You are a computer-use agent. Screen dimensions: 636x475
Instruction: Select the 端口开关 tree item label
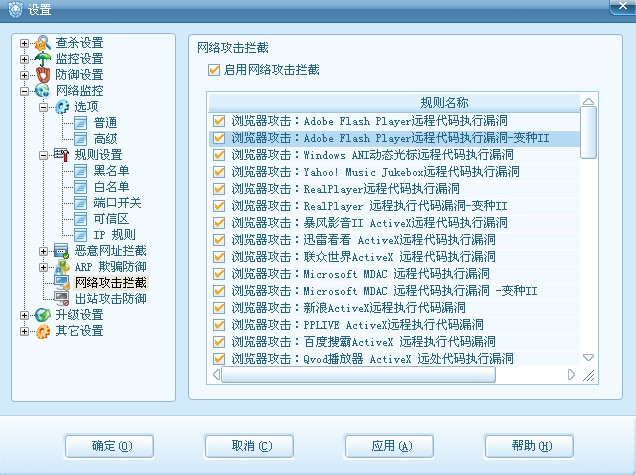pyautogui.click(x=117, y=203)
